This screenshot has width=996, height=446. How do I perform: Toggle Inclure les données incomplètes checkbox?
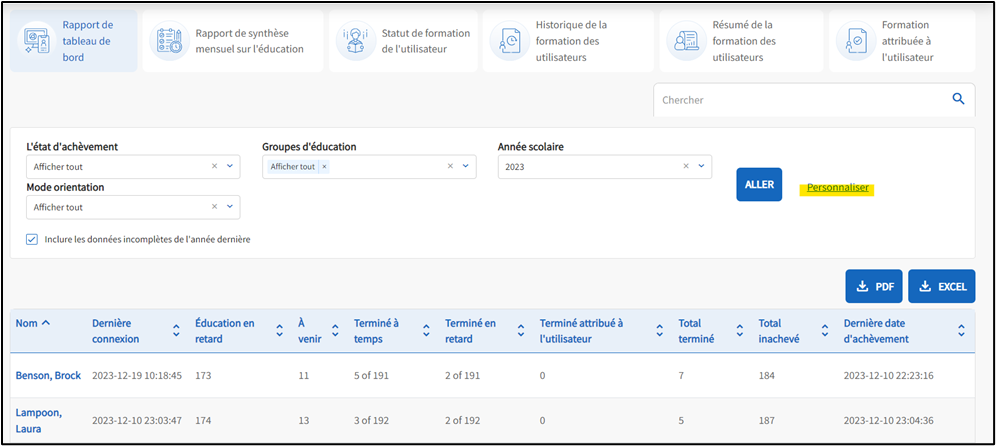coord(32,239)
